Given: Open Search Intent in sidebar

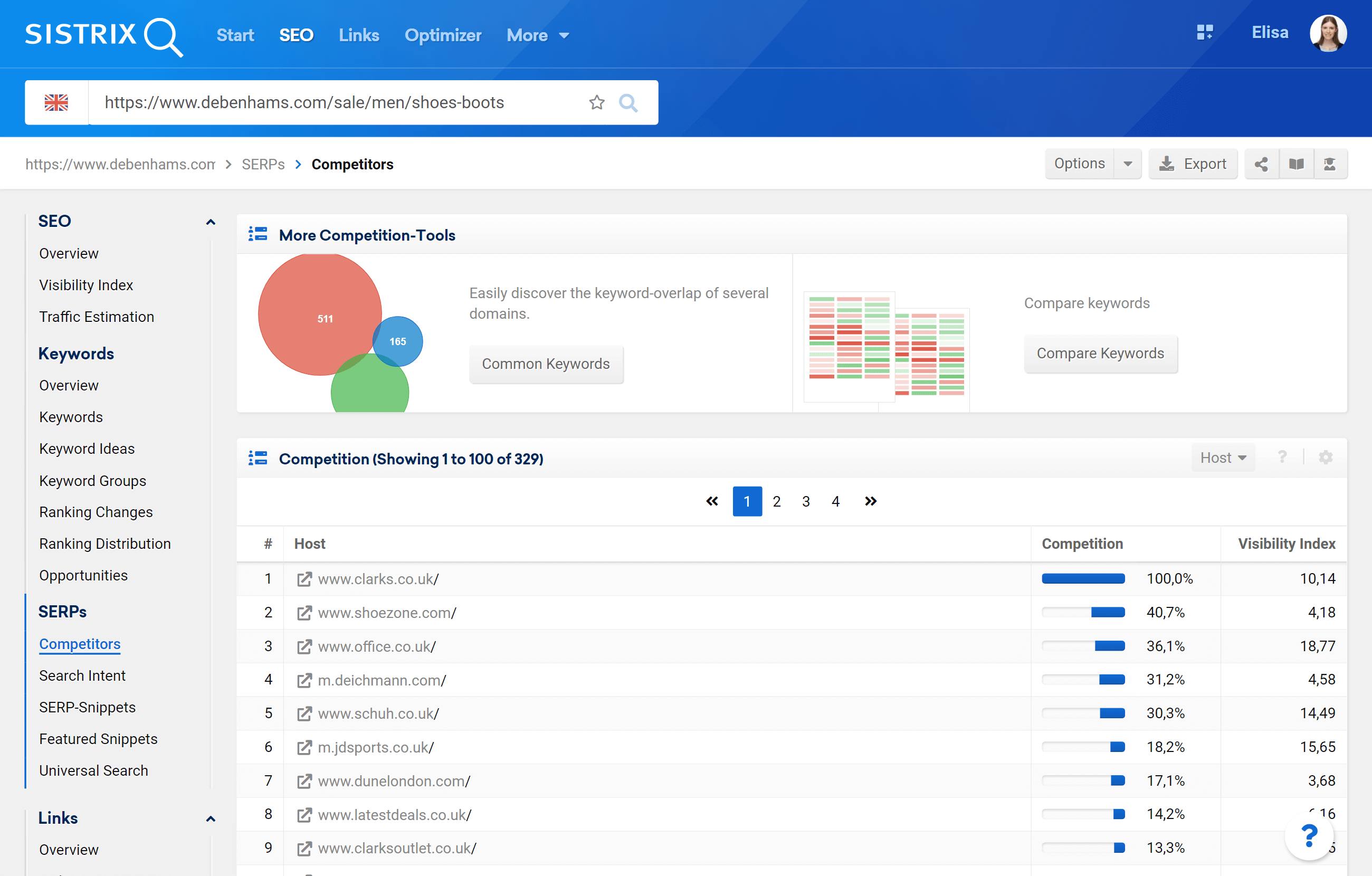Looking at the screenshot, I should [x=82, y=675].
